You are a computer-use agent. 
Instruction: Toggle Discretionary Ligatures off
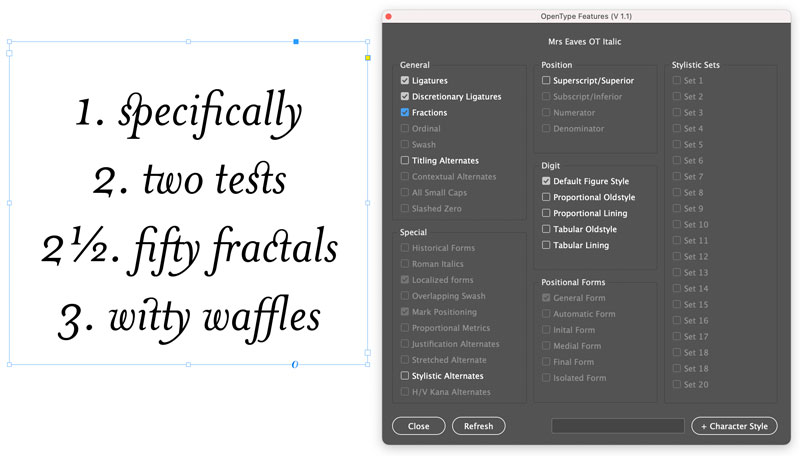[405, 96]
